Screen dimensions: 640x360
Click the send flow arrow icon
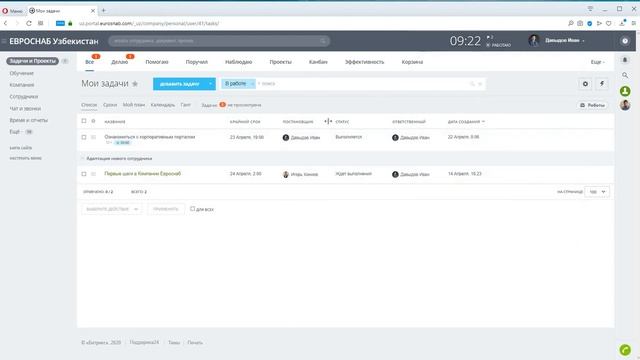pos(599,23)
